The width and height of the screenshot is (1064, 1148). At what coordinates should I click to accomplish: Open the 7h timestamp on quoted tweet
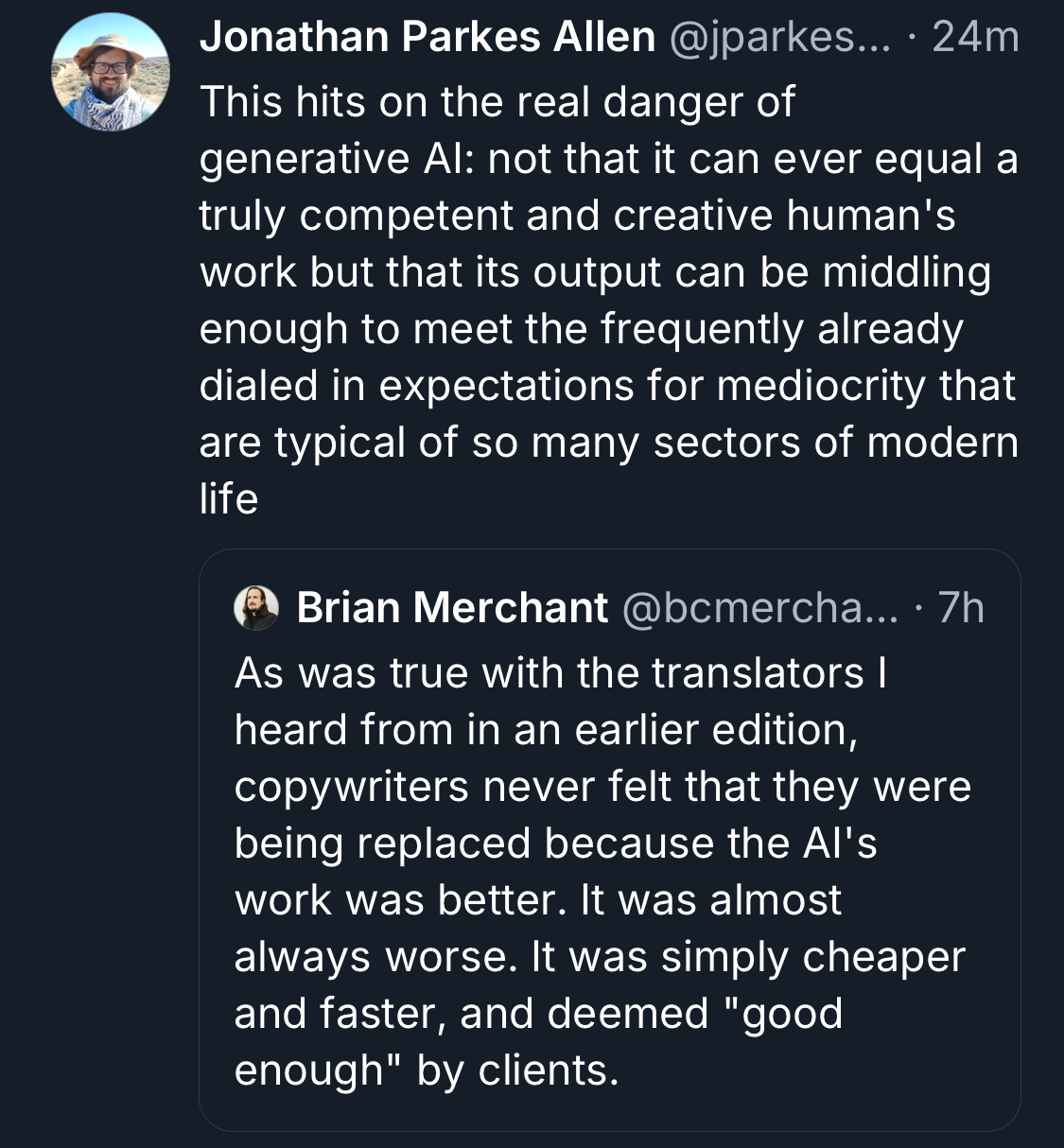pos(960,607)
